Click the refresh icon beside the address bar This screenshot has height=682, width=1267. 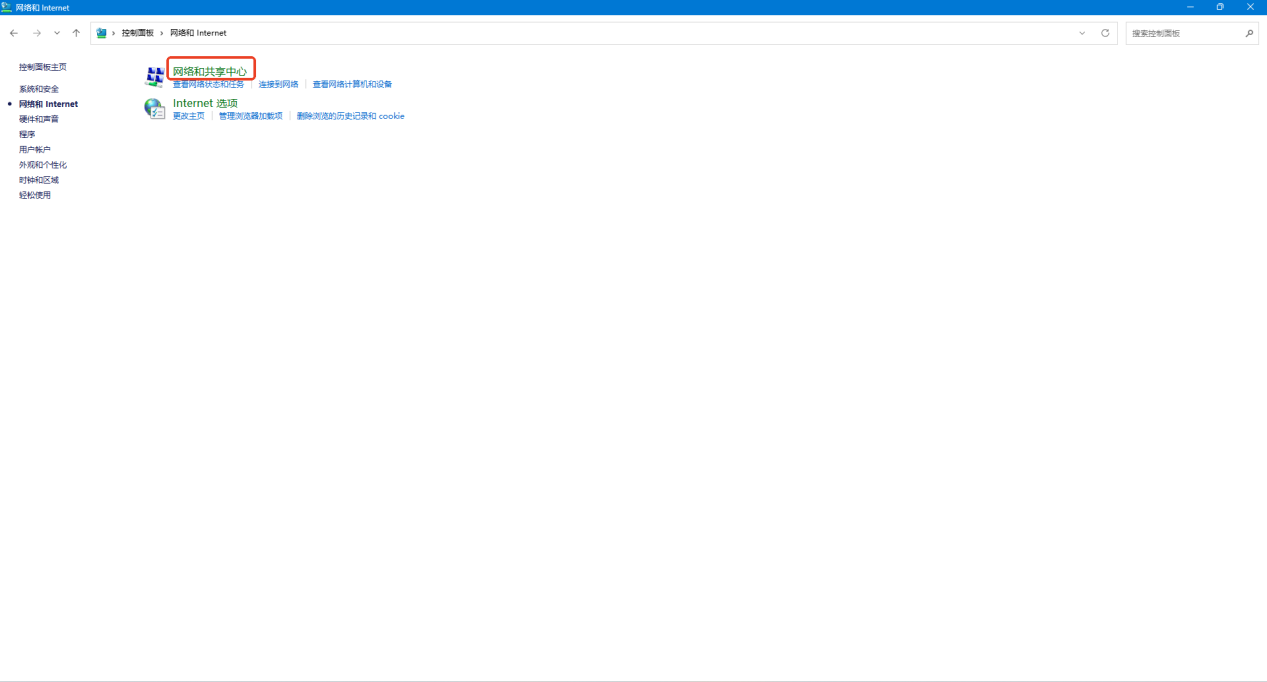click(x=1105, y=33)
